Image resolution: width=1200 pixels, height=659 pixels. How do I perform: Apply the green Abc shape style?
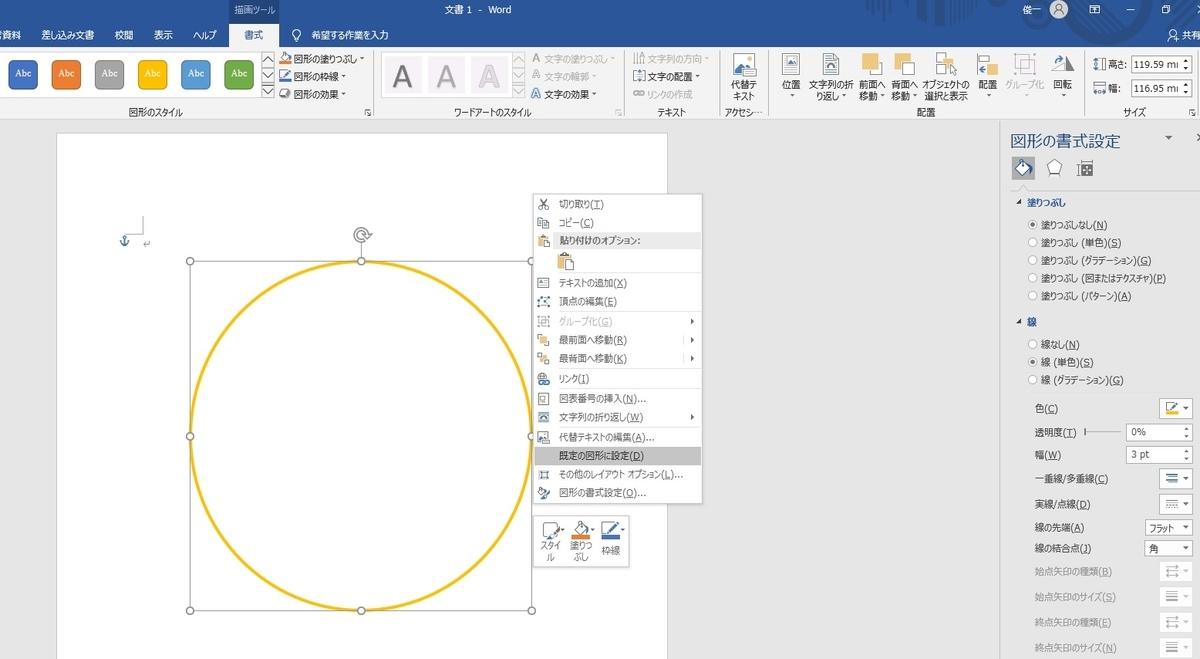238,73
